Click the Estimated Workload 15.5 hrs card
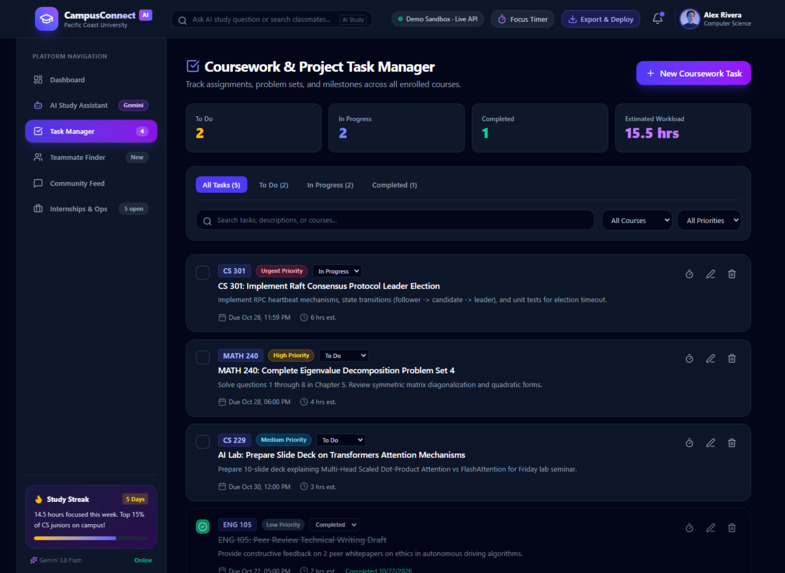785x573 pixels. tap(683, 128)
